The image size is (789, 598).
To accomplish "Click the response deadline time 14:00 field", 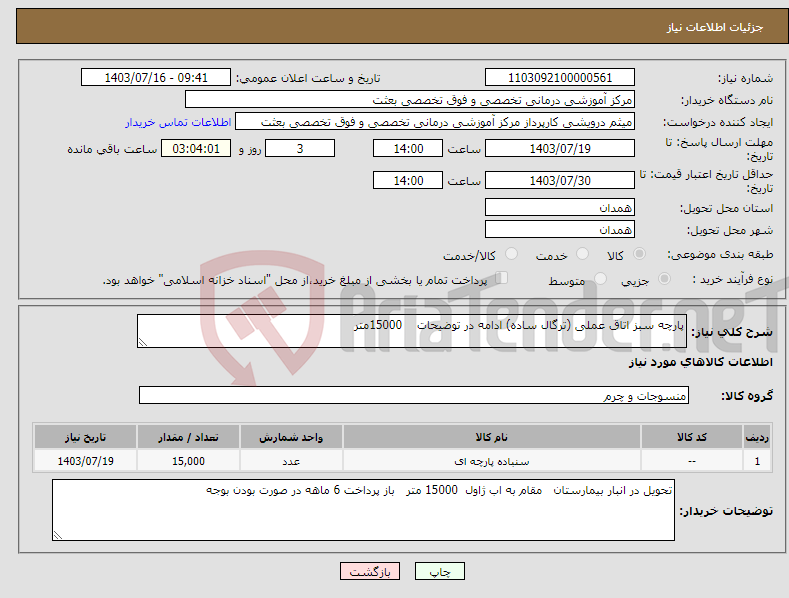I will 408,148.
